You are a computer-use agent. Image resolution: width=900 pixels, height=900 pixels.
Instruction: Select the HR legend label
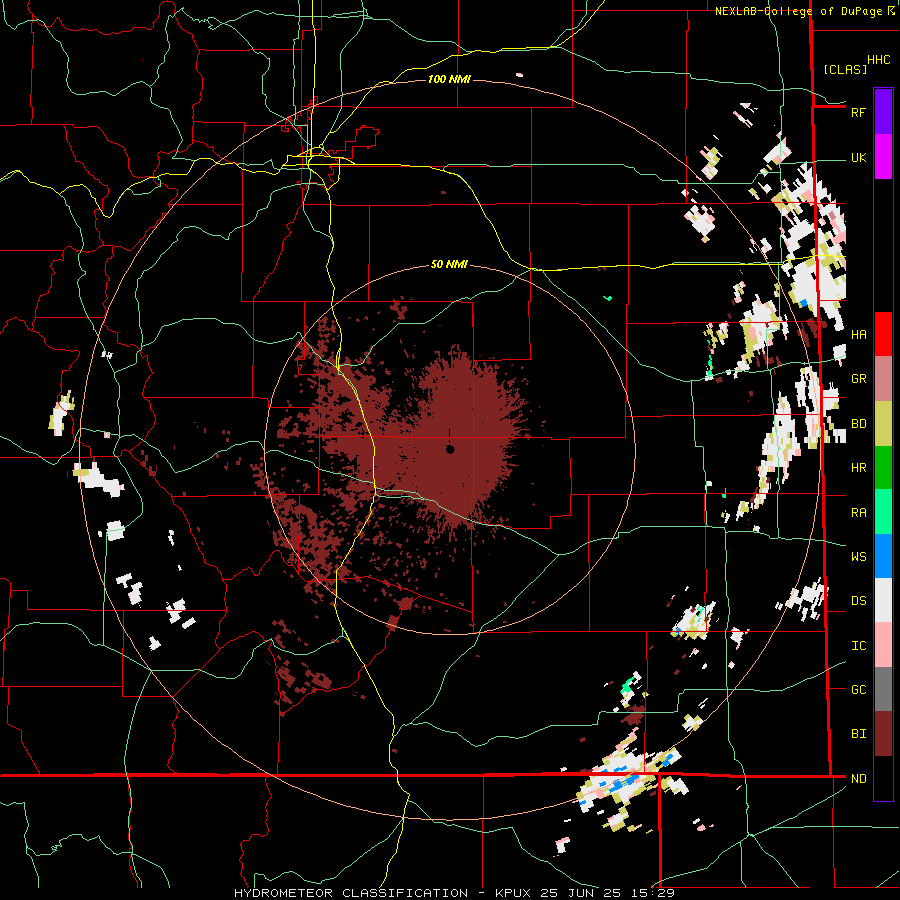click(x=858, y=468)
